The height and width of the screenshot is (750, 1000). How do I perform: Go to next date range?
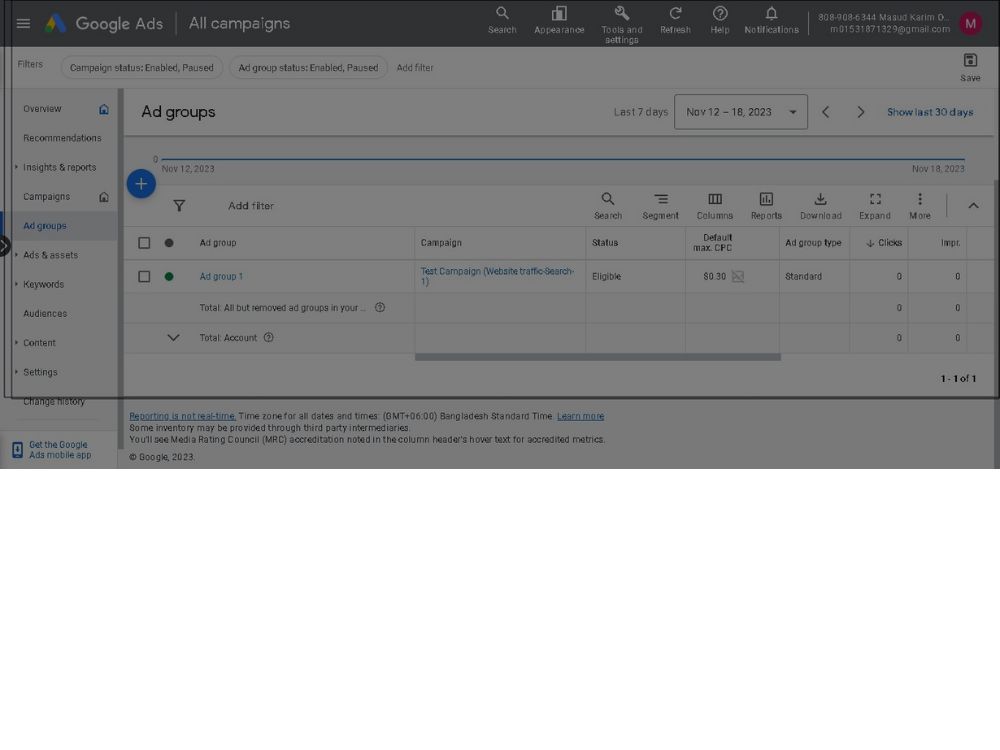click(x=860, y=112)
